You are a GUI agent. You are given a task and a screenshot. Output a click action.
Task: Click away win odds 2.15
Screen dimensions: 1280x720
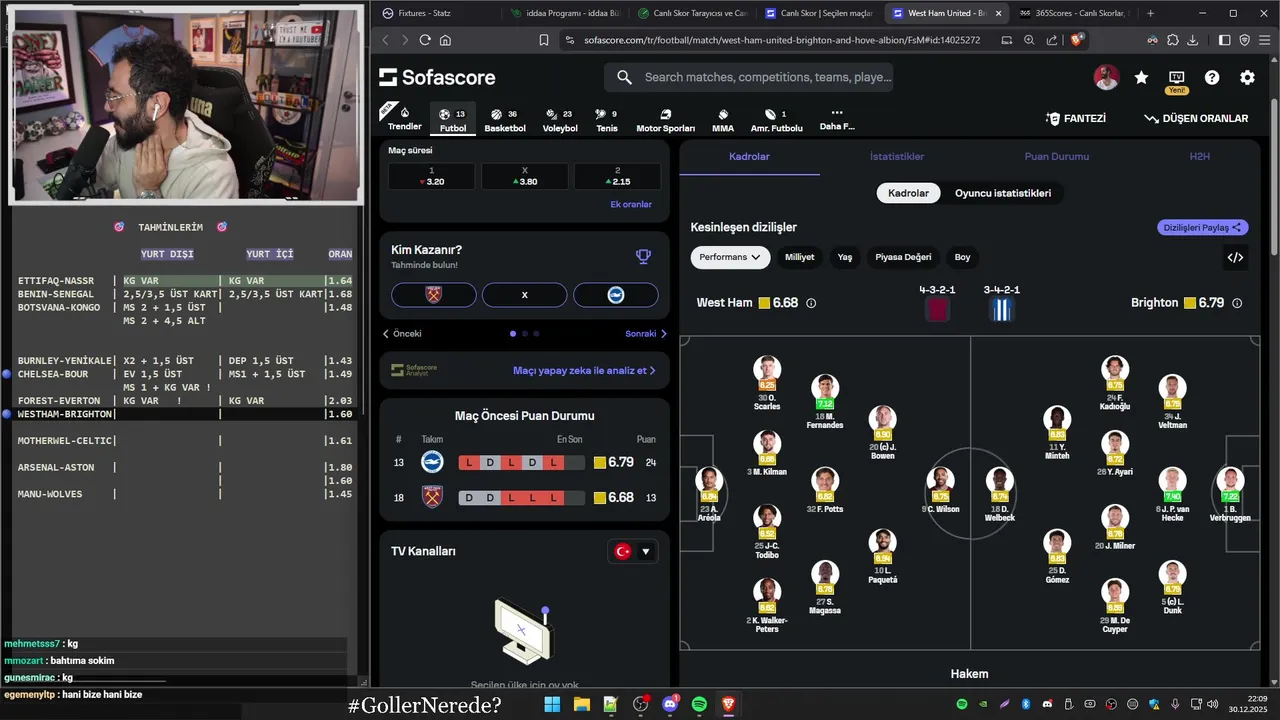[x=617, y=177]
